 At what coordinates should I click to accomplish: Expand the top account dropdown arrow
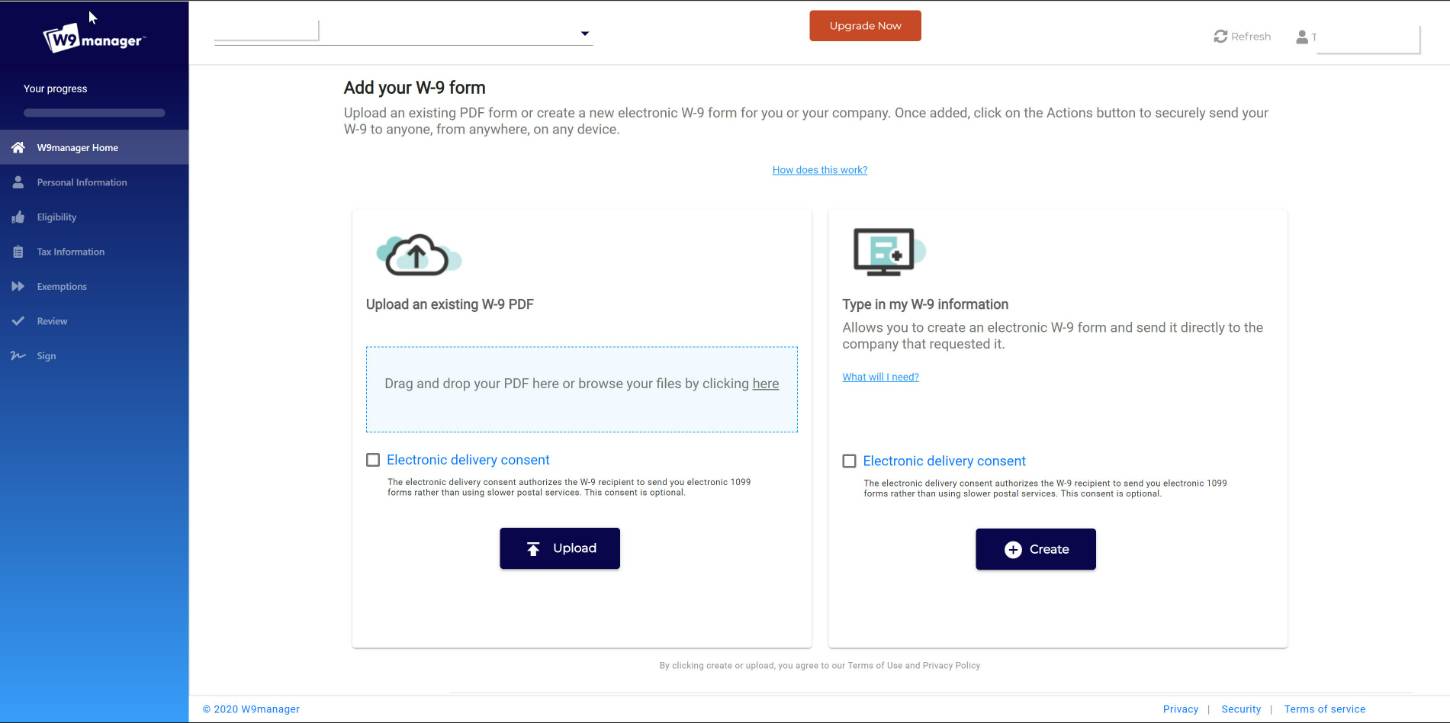coord(585,34)
